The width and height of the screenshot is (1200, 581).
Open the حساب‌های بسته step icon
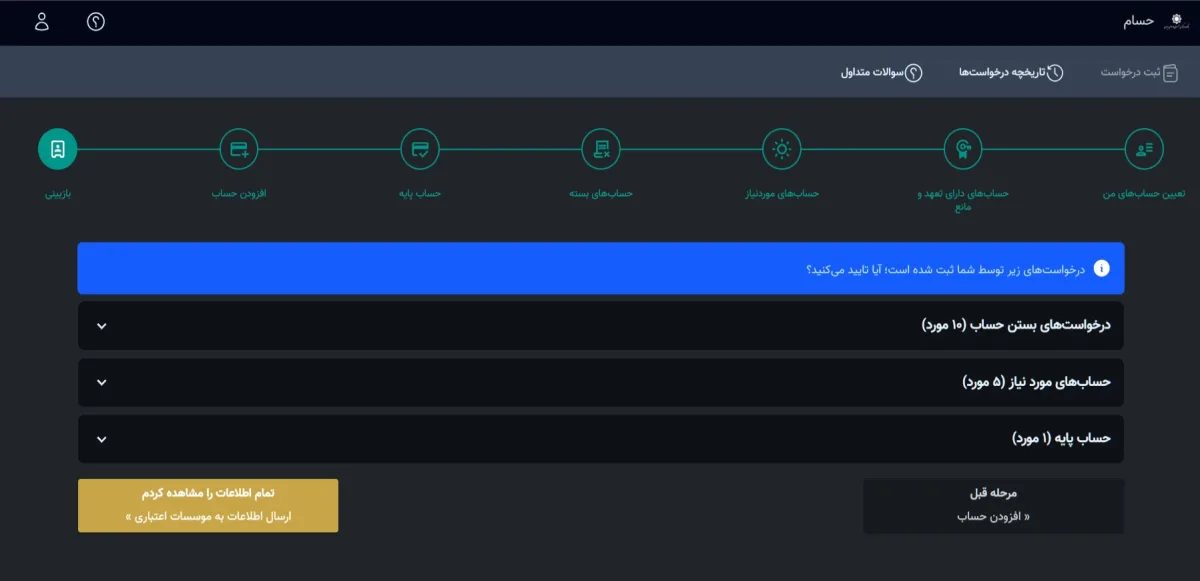(602, 149)
